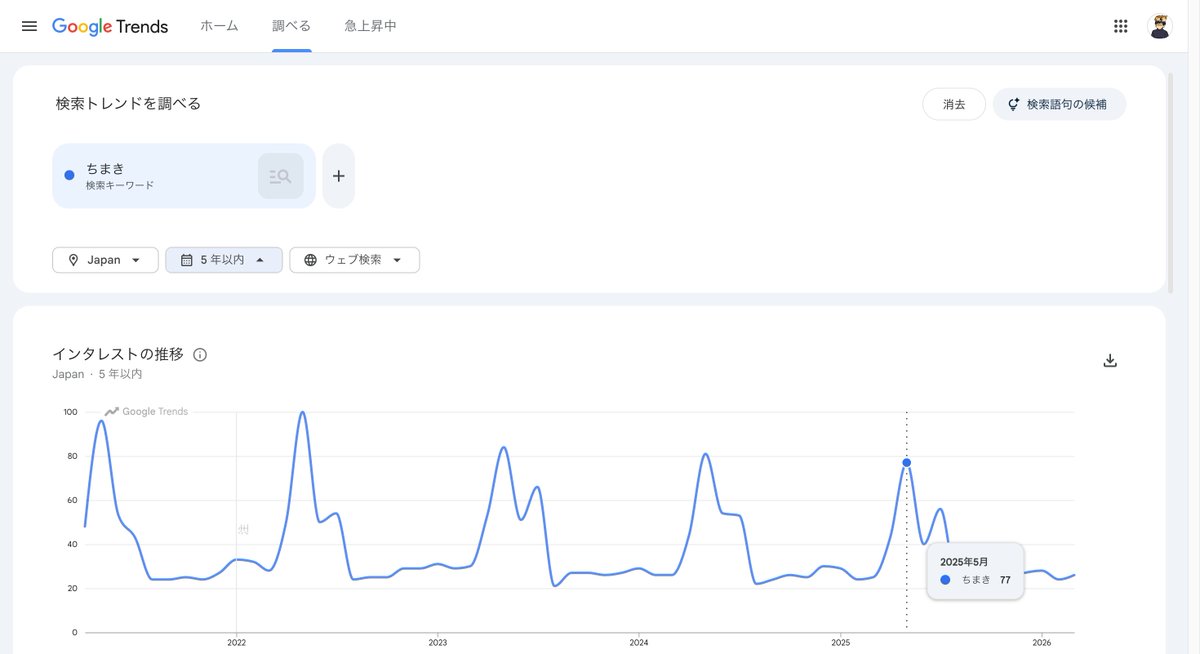Click the blue ちまき color dot
The image size is (1200, 654).
tap(69, 175)
